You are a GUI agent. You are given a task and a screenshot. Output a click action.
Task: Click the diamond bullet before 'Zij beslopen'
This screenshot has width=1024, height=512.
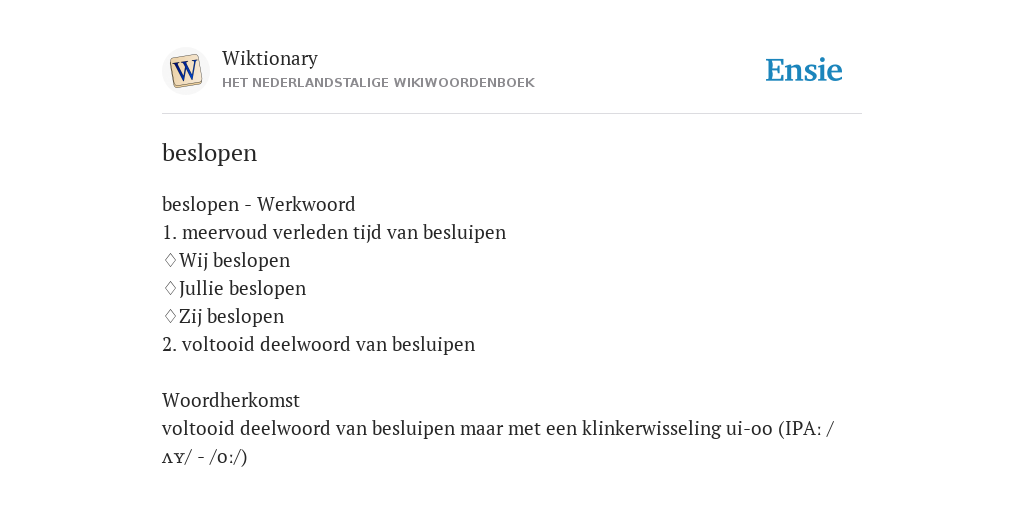[170, 317]
